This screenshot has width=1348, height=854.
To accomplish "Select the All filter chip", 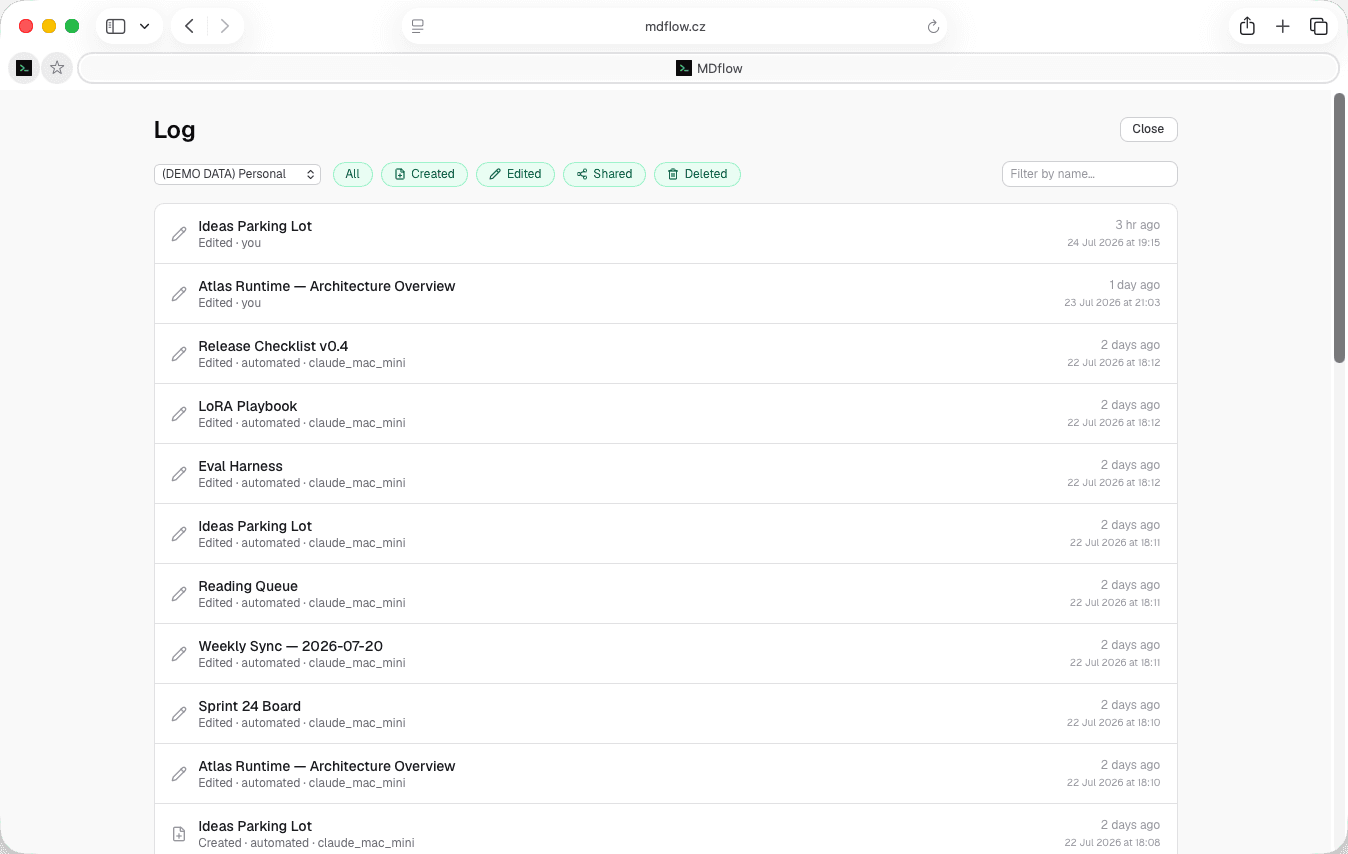I will tap(353, 174).
